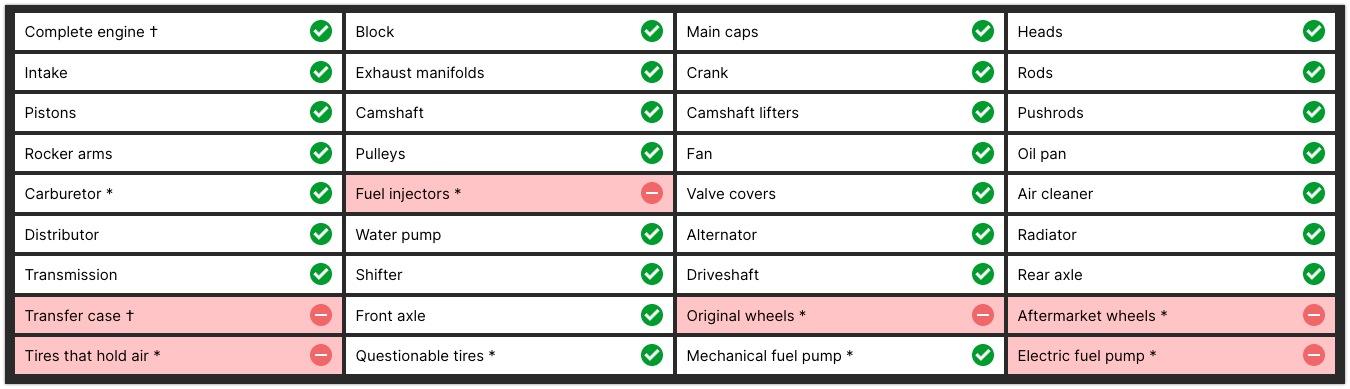Click the green check icon next to Heads
The width and height of the screenshot is (1350, 389).
1314,31
